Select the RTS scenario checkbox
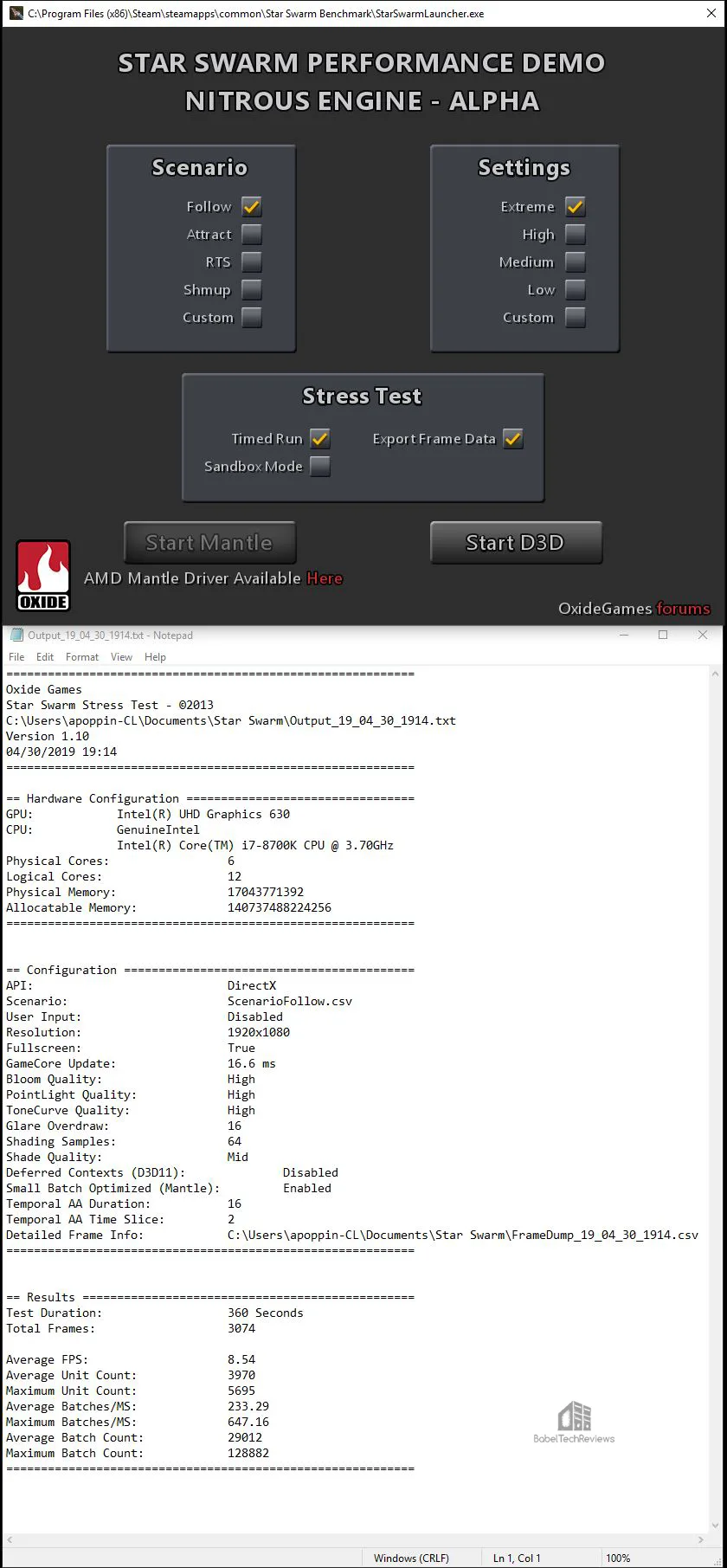Image resolution: width=727 pixels, height=1568 pixels. (x=252, y=262)
